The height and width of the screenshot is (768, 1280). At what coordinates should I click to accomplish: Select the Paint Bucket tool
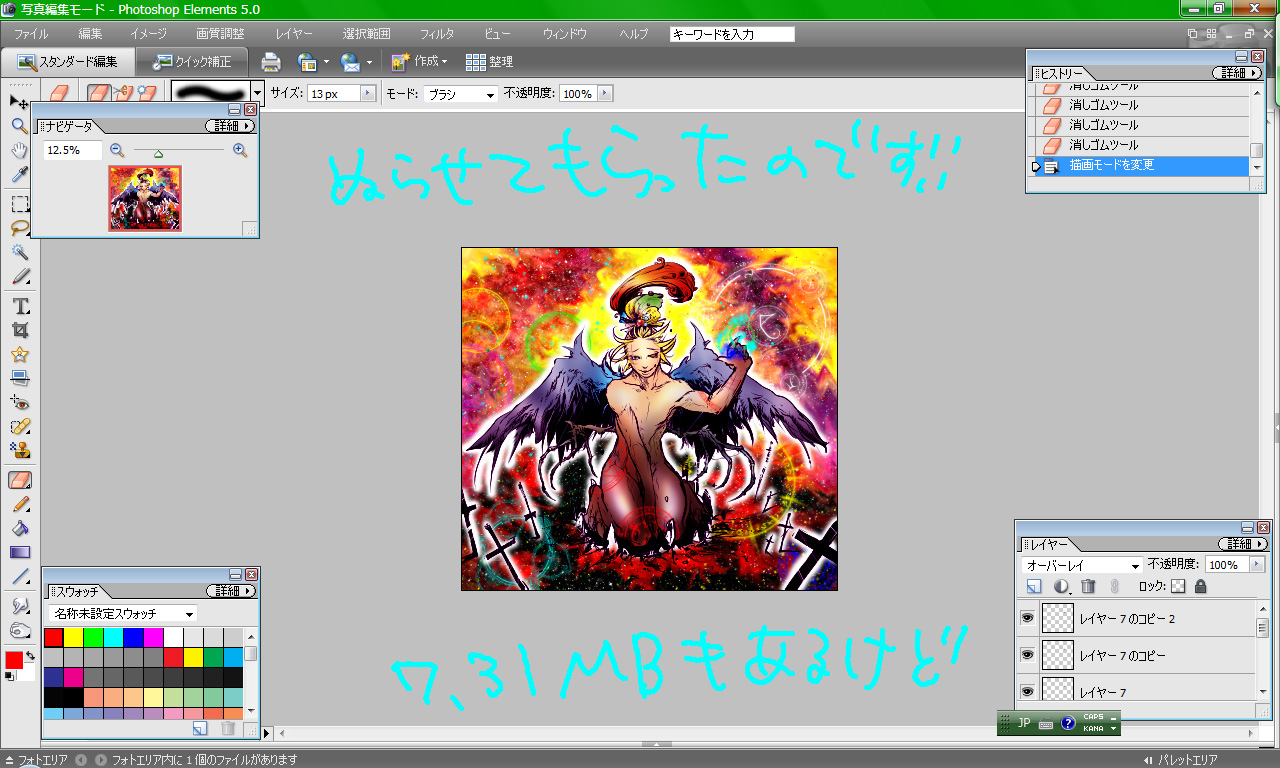[x=19, y=528]
